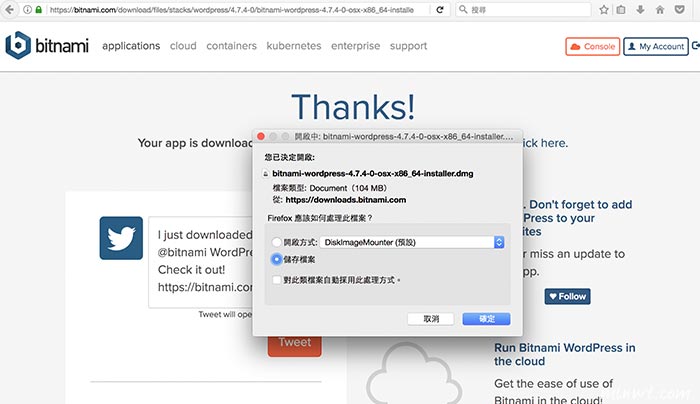Click the Console button
Screen dimensions: 700x404
click(592, 46)
